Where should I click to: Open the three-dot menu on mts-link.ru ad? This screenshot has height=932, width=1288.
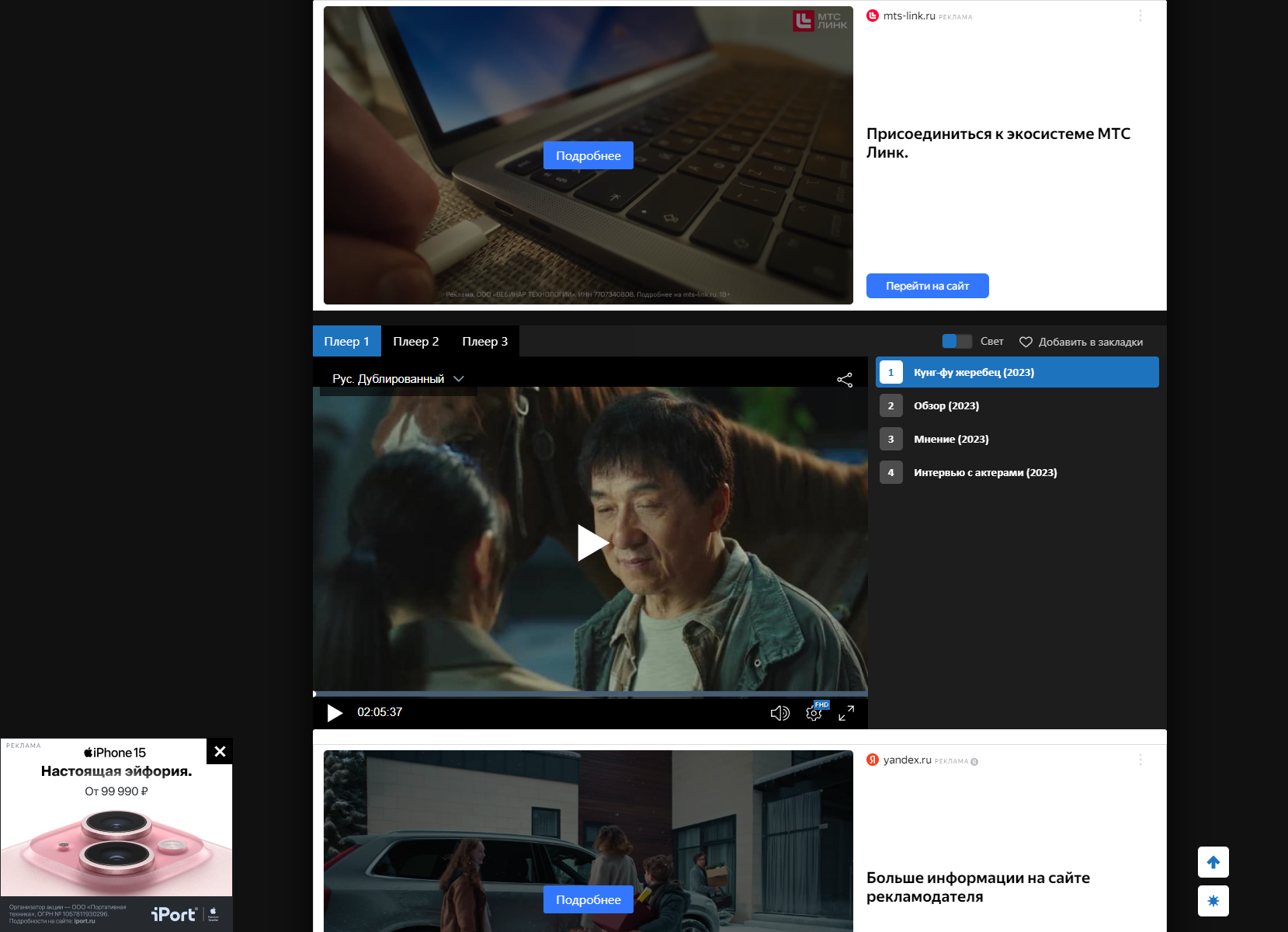coord(1140,14)
